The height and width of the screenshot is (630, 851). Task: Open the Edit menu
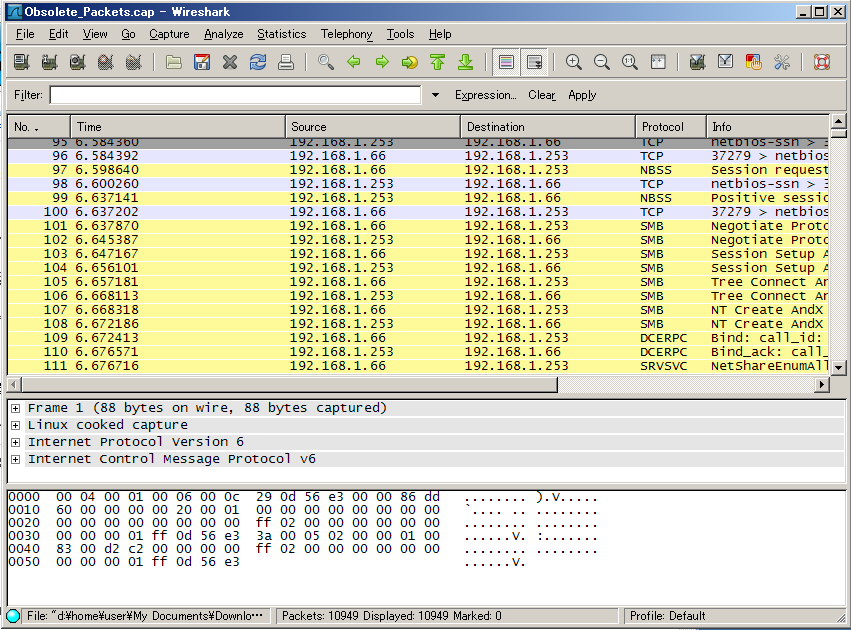59,34
